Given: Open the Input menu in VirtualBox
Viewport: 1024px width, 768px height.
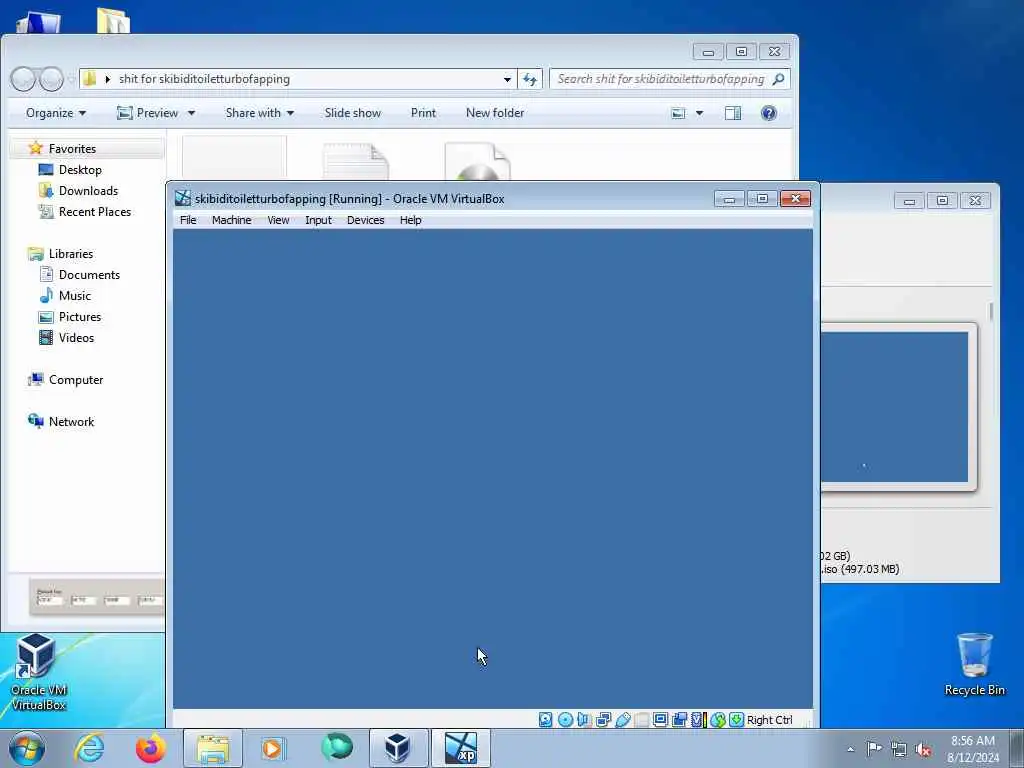Looking at the screenshot, I should pyautogui.click(x=318, y=220).
